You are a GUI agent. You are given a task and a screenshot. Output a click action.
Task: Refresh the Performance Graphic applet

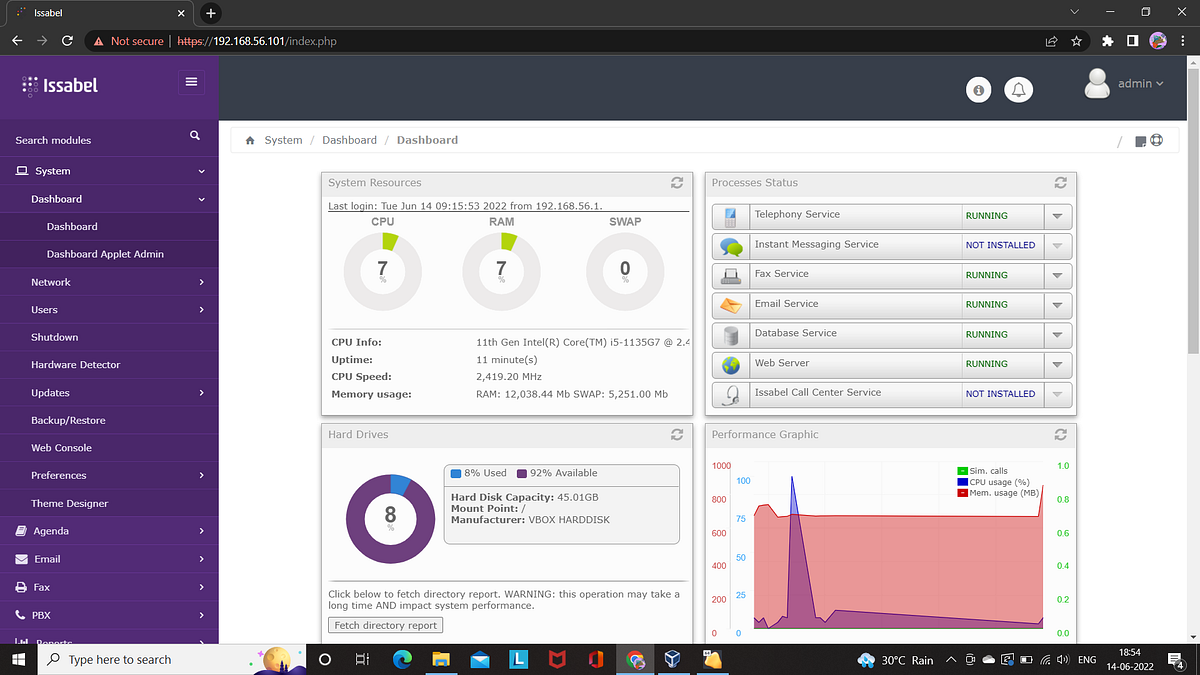point(1061,435)
